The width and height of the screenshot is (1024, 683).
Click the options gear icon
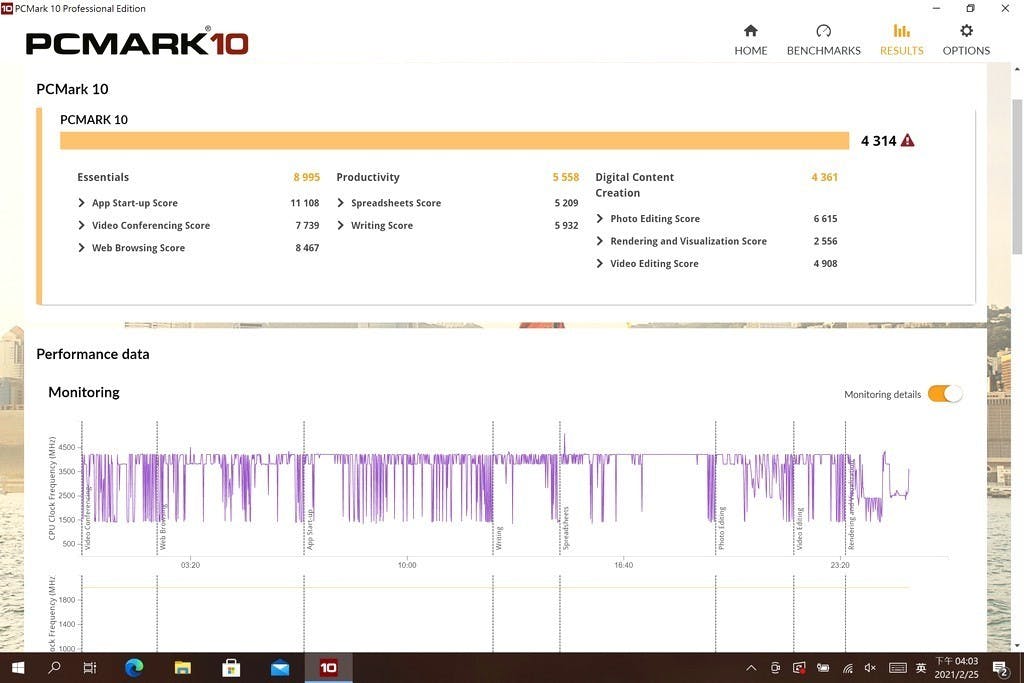(966, 31)
